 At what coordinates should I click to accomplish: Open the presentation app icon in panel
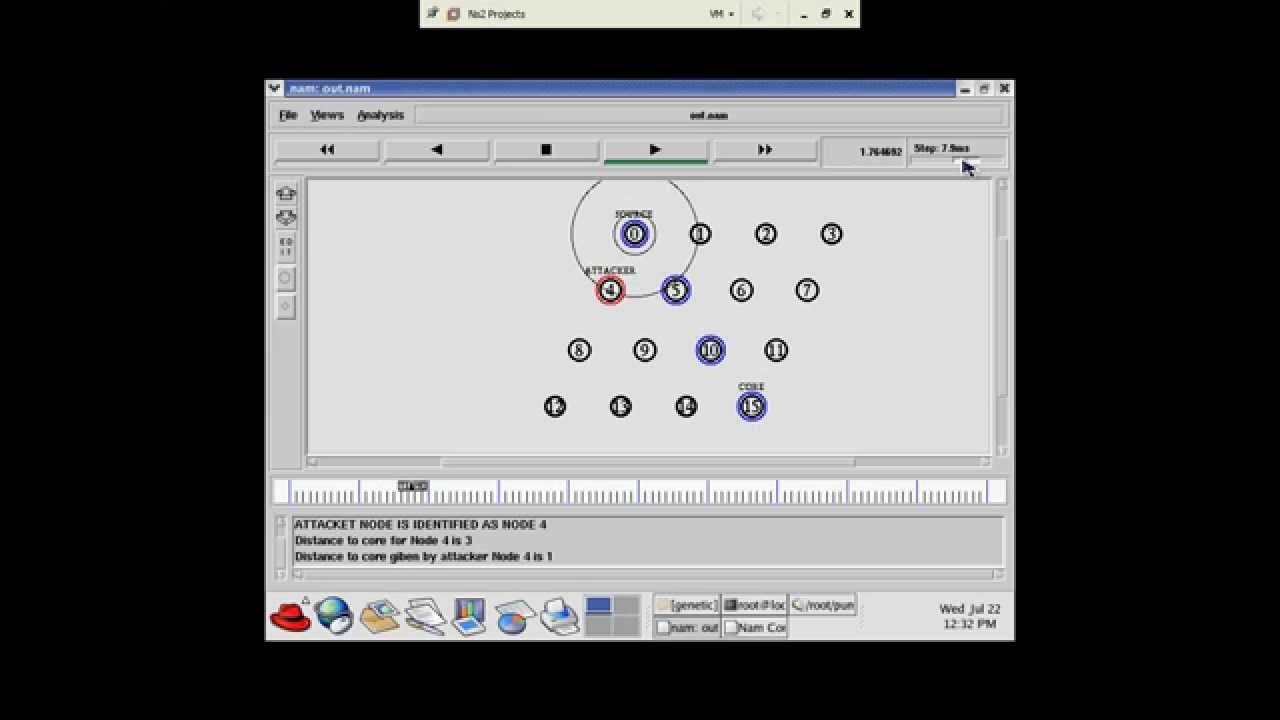coord(468,616)
